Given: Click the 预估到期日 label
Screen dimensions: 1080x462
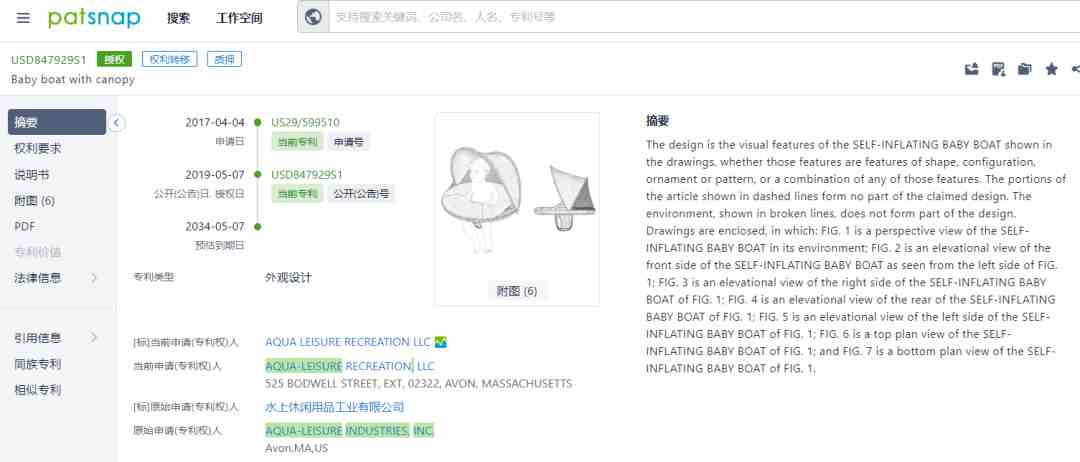Looking at the screenshot, I should tap(220, 245).
